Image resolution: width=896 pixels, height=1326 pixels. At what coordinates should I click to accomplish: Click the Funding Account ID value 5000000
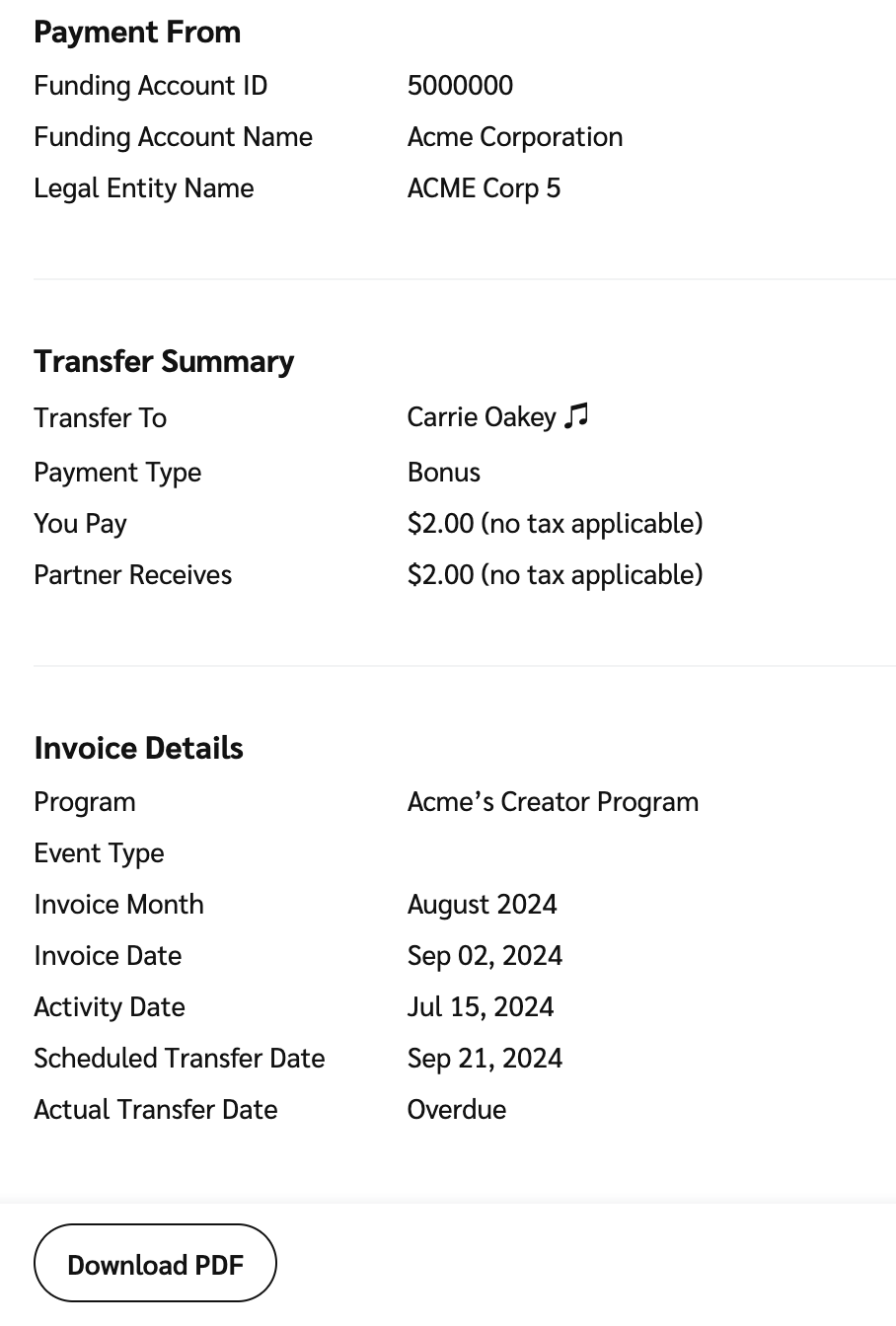coord(460,86)
